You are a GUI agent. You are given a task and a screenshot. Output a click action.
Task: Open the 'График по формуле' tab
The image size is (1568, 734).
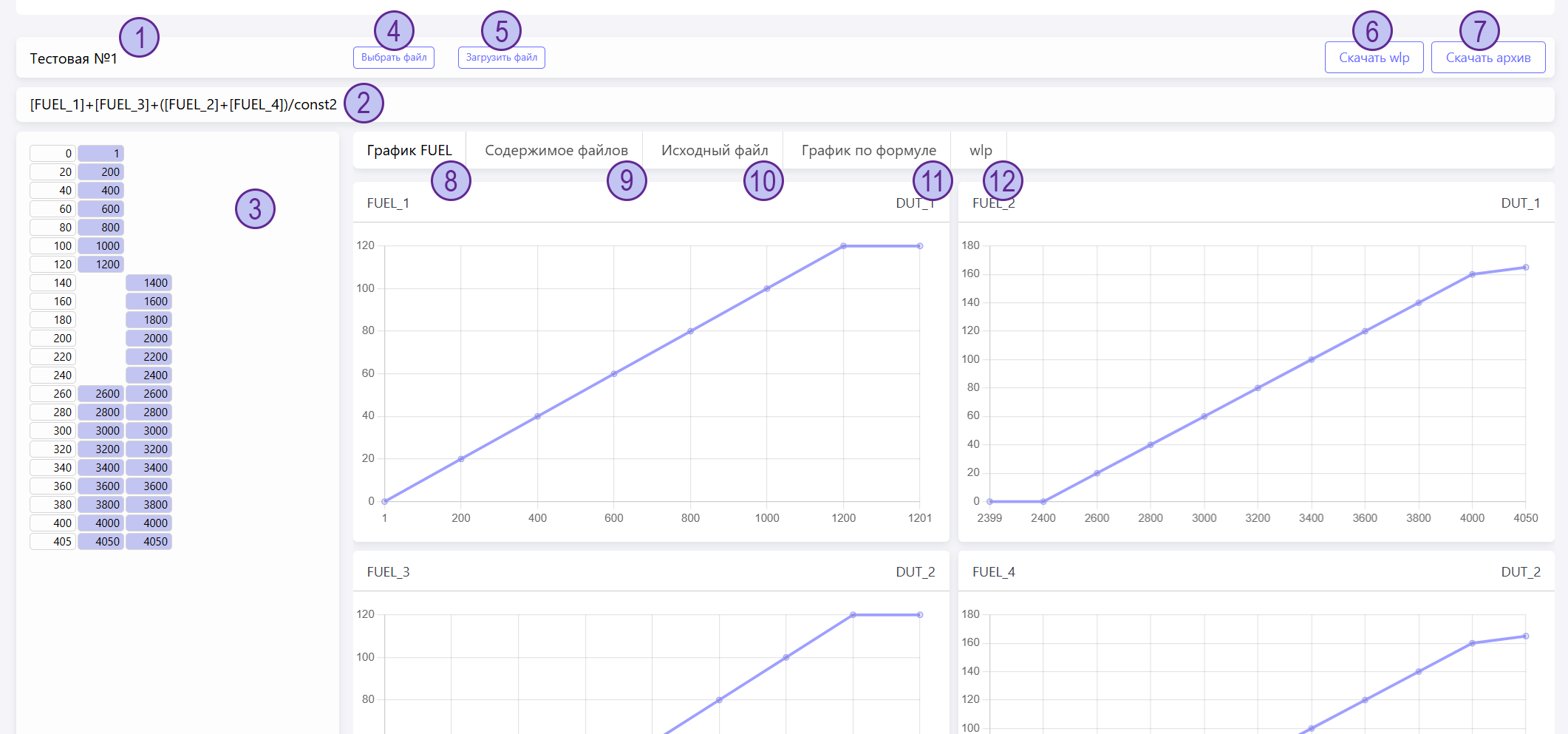(868, 151)
